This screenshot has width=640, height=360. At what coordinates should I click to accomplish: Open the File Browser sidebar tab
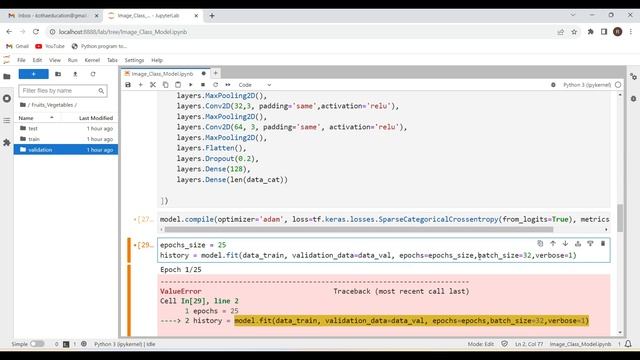tap(7, 76)
